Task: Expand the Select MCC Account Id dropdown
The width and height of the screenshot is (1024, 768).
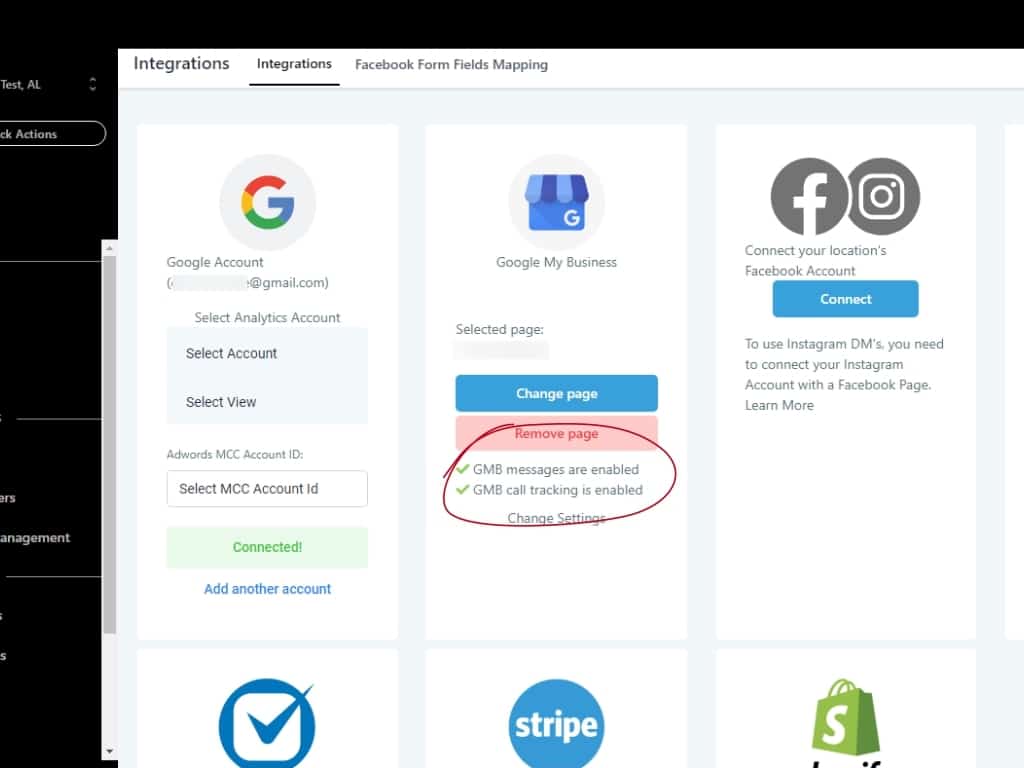Action: [x=267, y=489]
